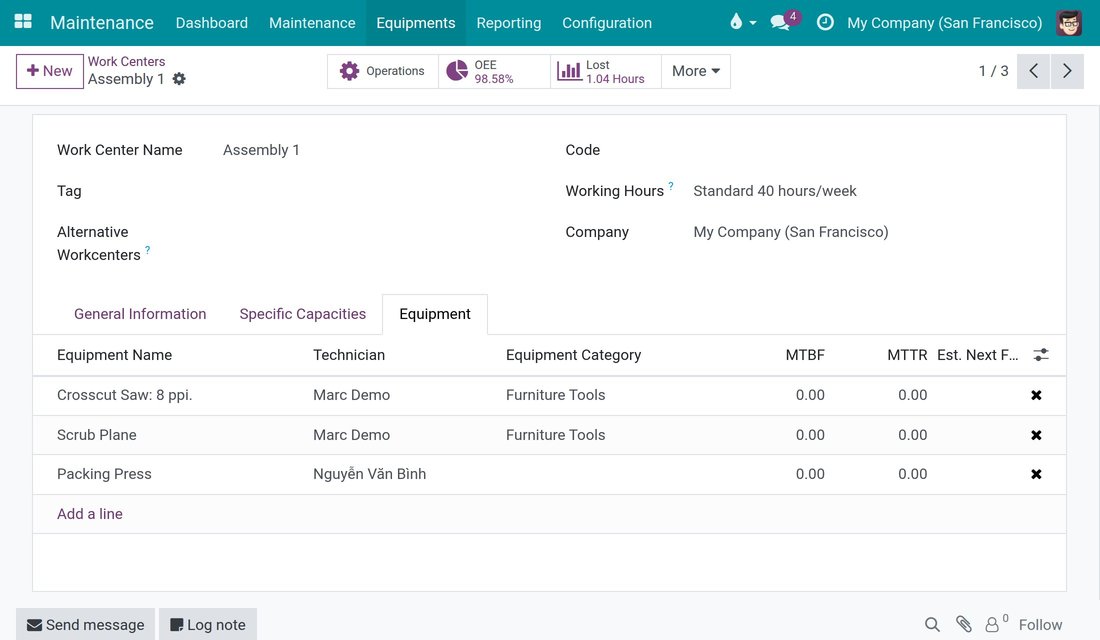The image size is (1100, 640).
Task: Click the Add a line link
Action: 90,514
